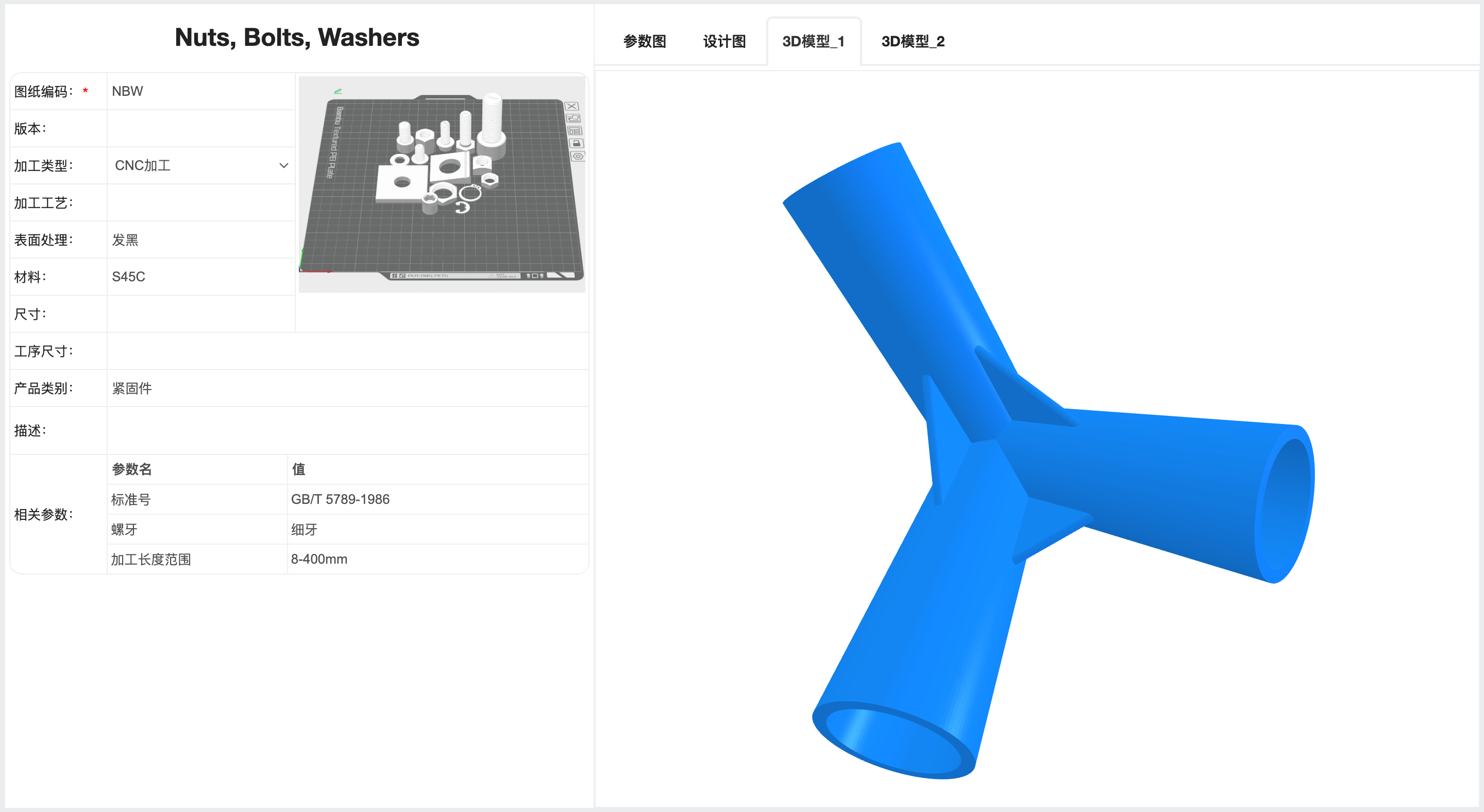Switch to the 参数图 tab
1484x812 pixels.
click(644, 41)
